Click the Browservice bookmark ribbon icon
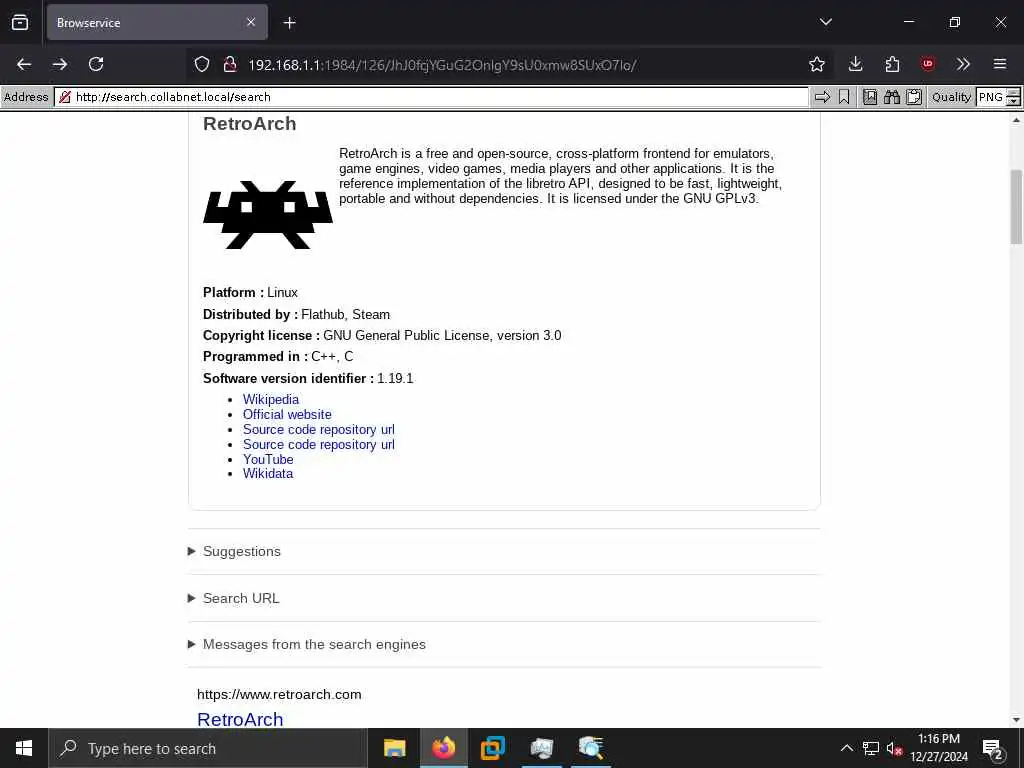The height and width of the screenshot is (768, 1024). 844,97
